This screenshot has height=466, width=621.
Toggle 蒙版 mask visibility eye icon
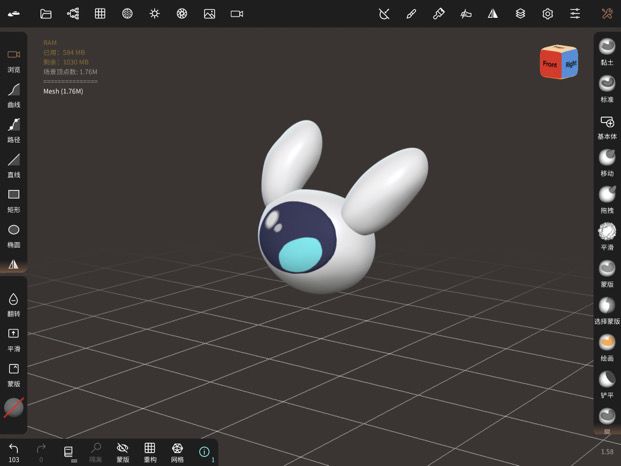(x=123, y=453)
